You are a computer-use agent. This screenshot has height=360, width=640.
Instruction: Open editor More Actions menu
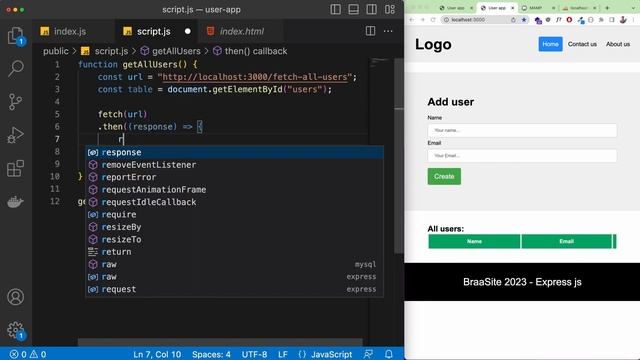[x=388, y=31]
